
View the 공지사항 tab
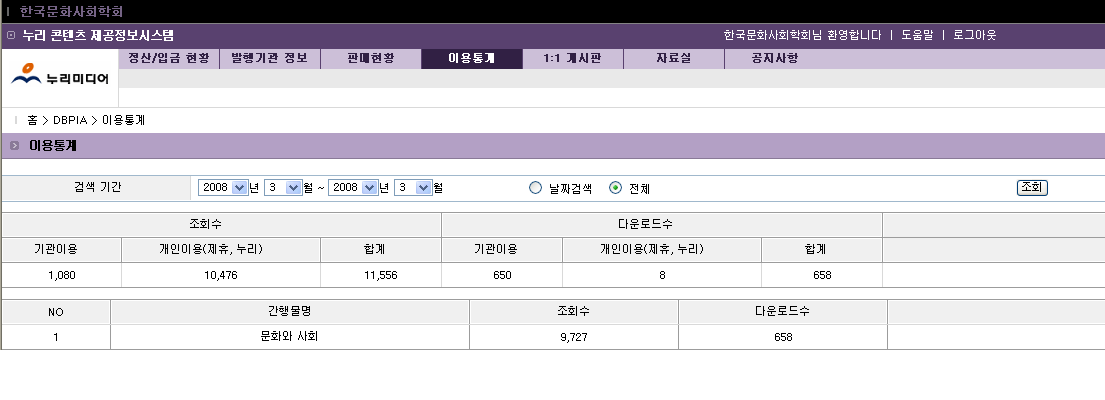[774, 59]
